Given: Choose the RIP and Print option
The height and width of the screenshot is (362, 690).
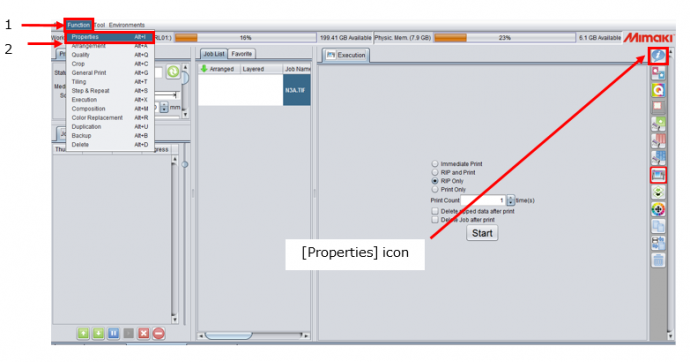Looking at the screenshot, I should pyautogui.click(x=435, y=172).
